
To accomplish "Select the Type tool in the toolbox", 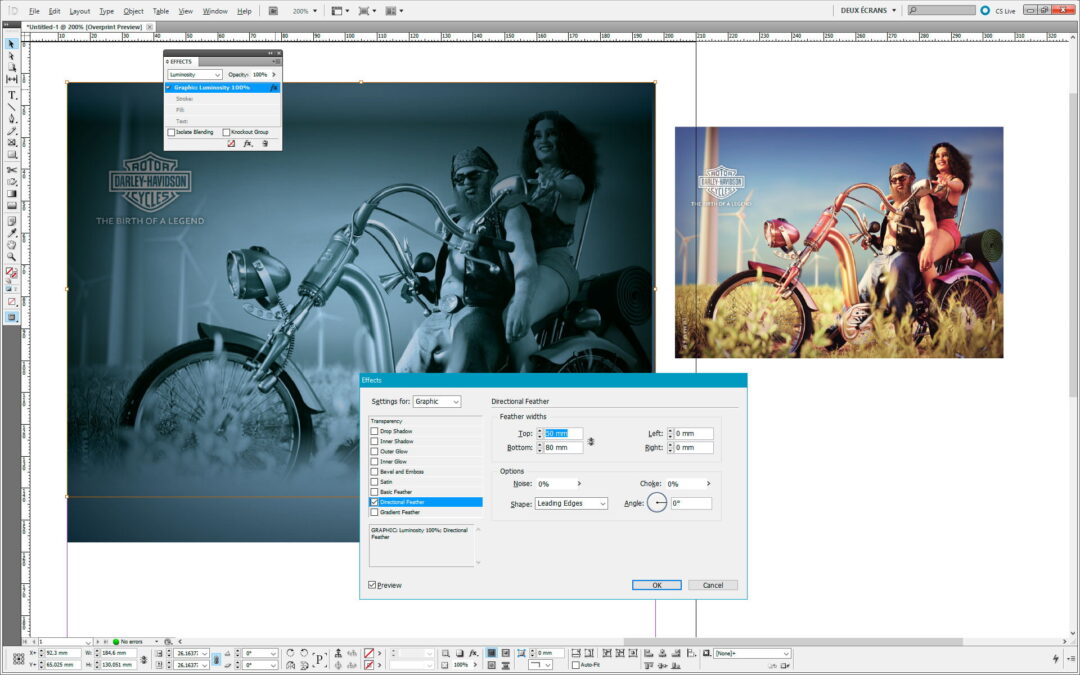I will 12,95.
